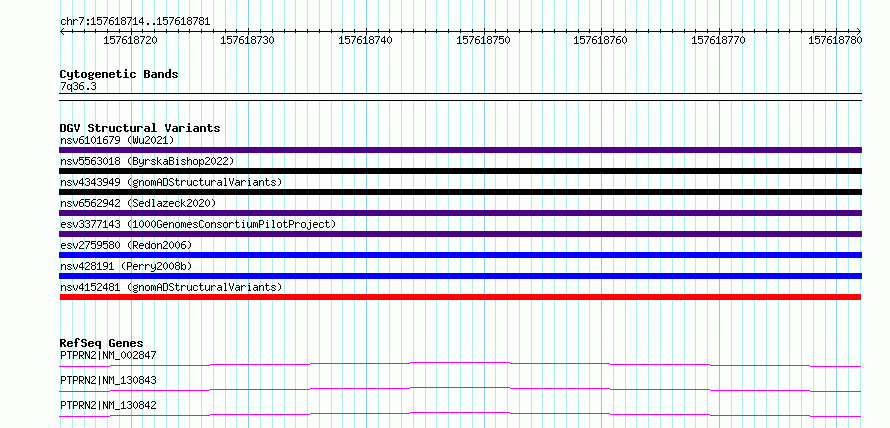Image resolution: width=890 pixels, height=428 pixels.
Task: Click the nsv428191 (Perry2008b) label
Action: click(x=126, y=266)
